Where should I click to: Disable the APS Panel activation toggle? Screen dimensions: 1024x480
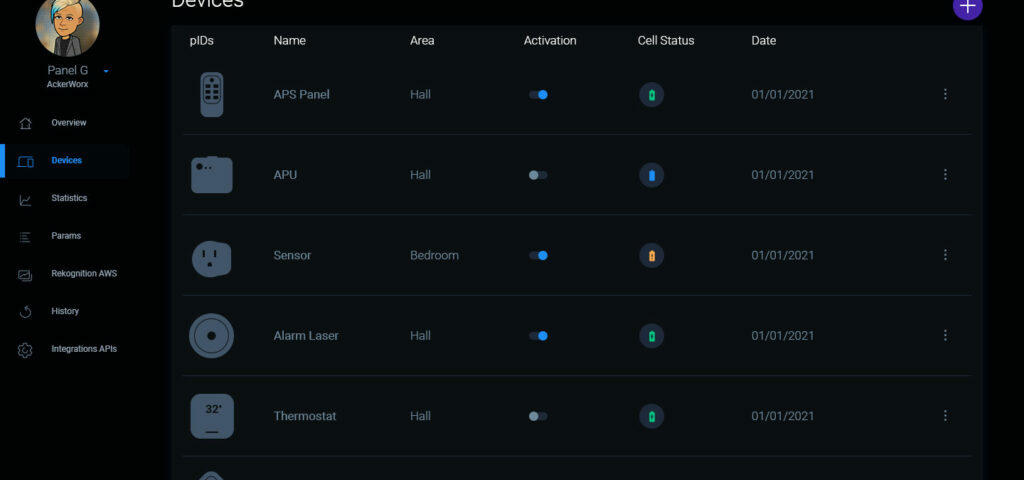click(538, 95)
